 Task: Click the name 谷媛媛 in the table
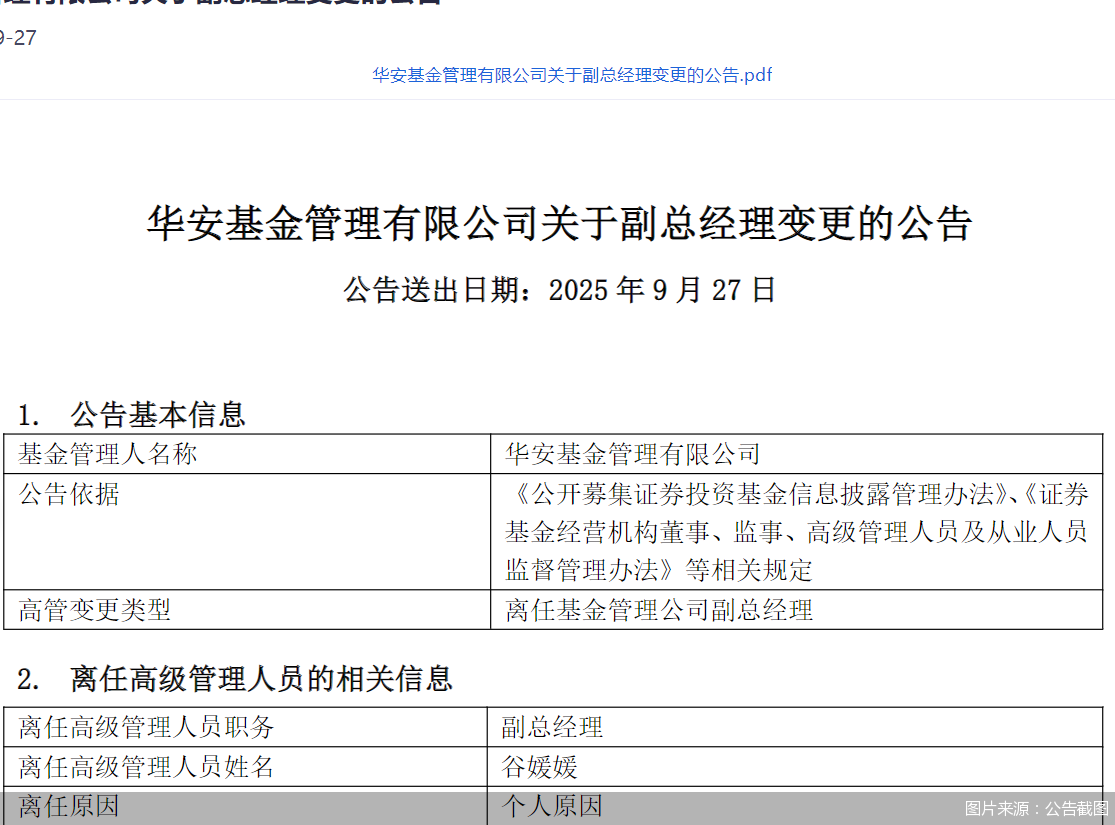pyautogui.click(x=540, y=766)
